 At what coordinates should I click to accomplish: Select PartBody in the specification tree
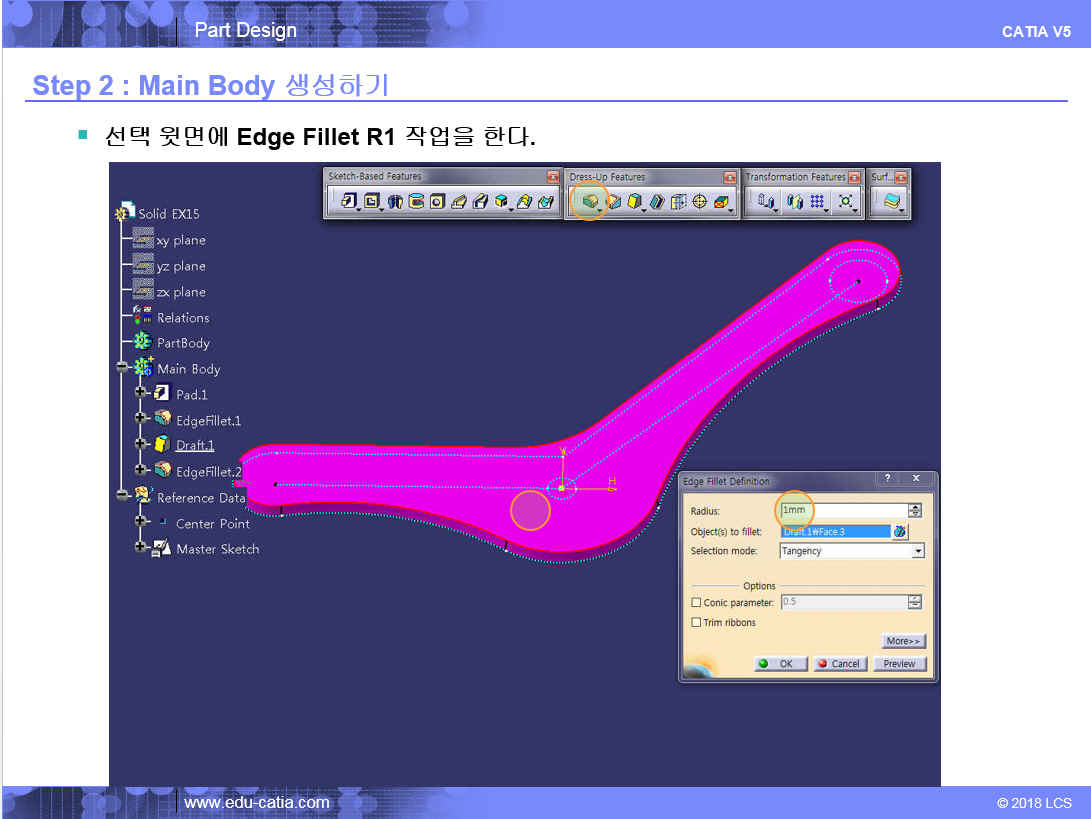coord(172,342)
